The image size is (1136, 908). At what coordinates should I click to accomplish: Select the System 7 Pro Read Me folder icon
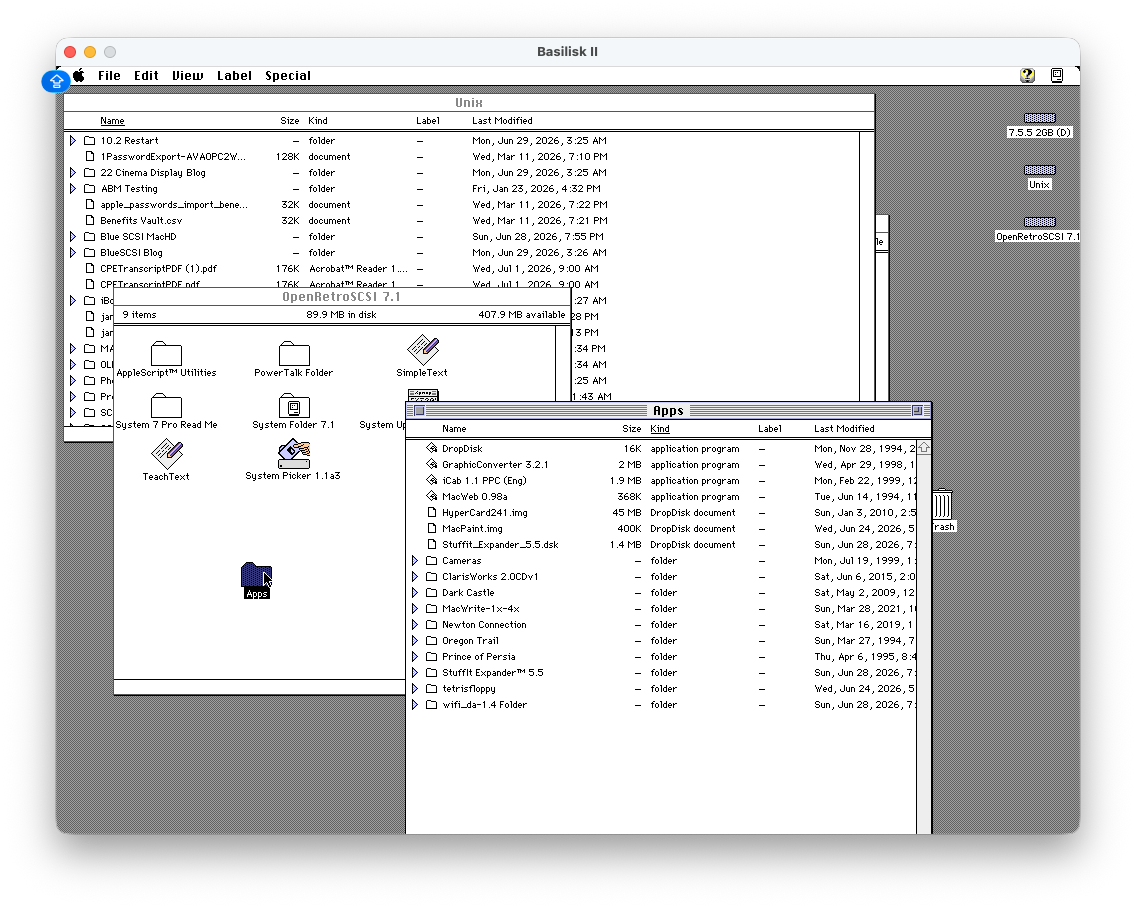pos(166,405)
